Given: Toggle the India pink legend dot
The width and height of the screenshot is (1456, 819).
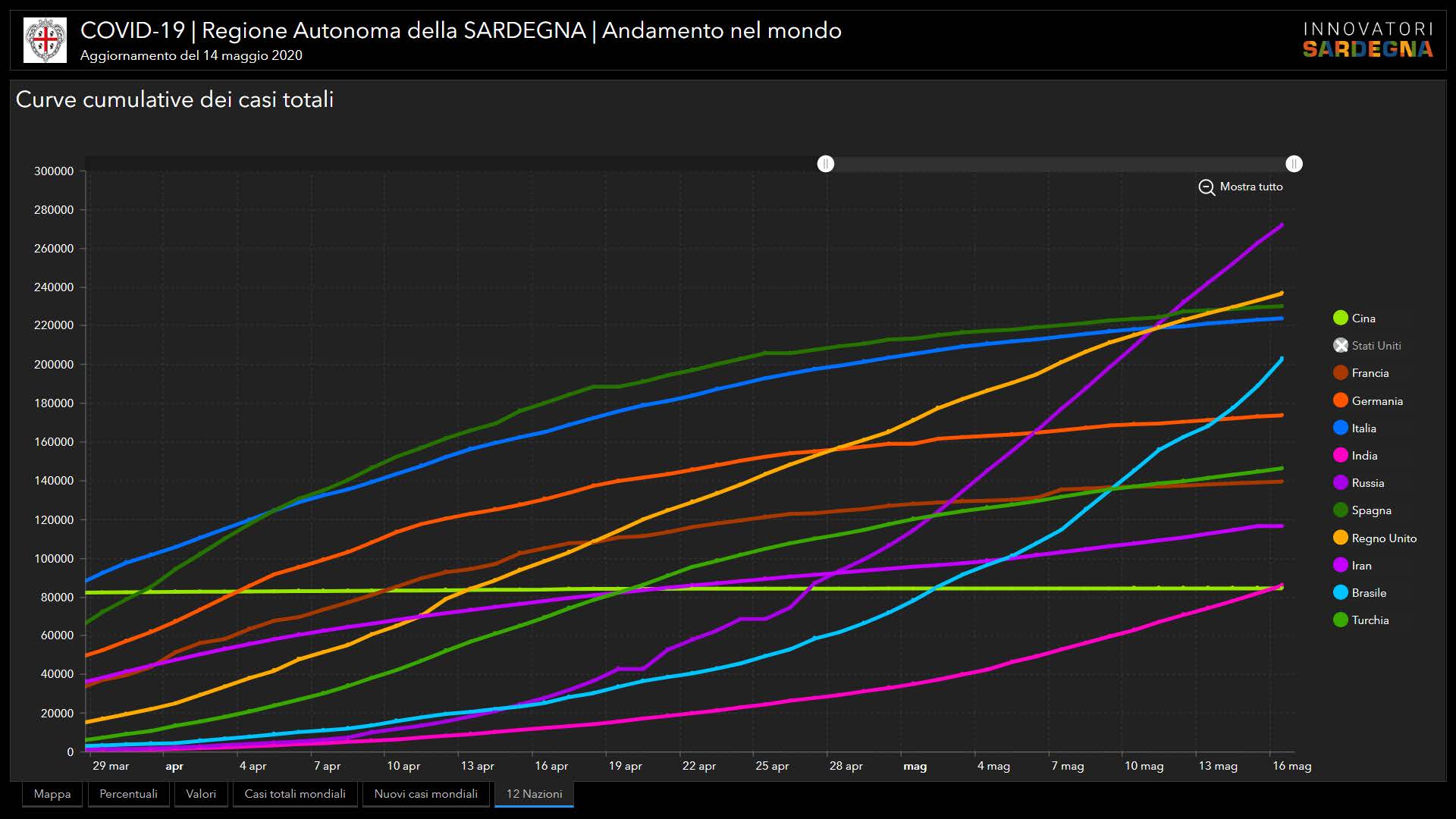Looking at the screenshot, I should click(1340, 456).
